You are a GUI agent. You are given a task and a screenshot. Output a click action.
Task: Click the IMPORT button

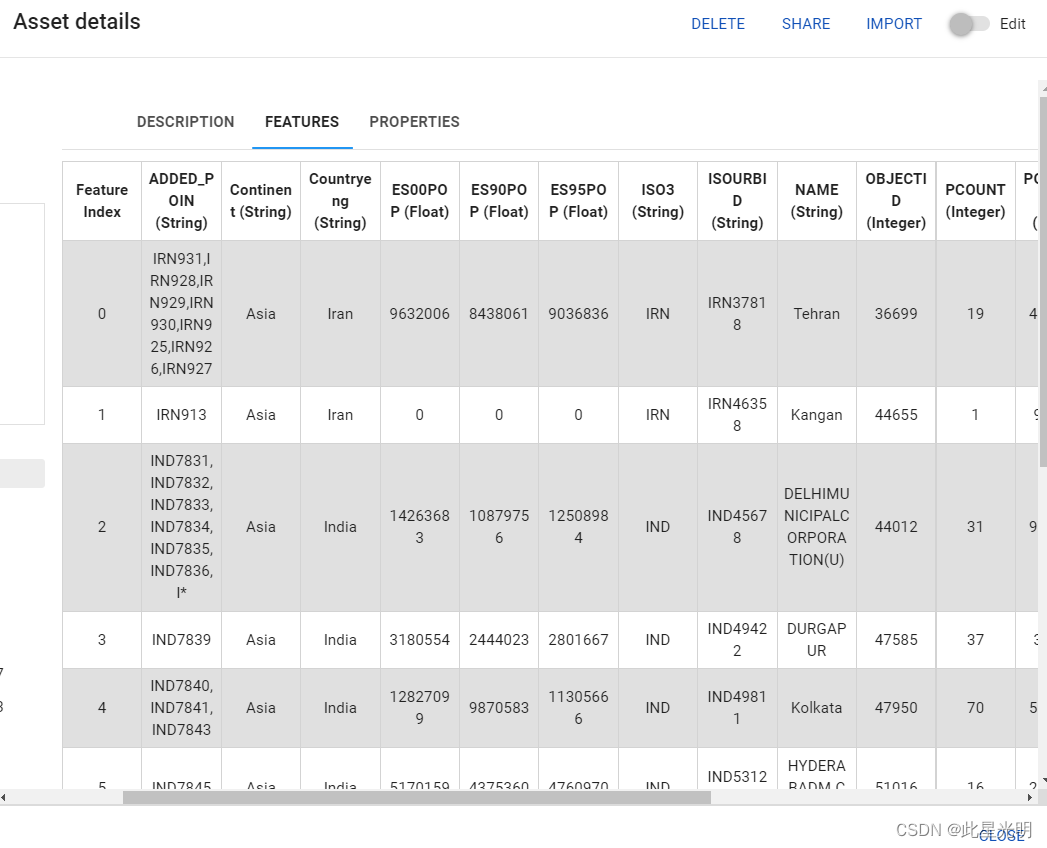pyautogui.click(x=893, y=24)
